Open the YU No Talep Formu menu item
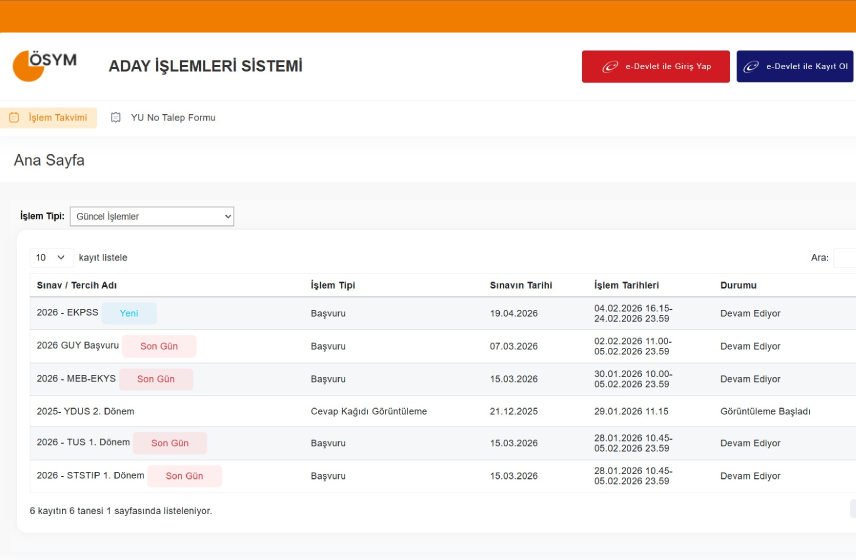 (x=172, y=118)
